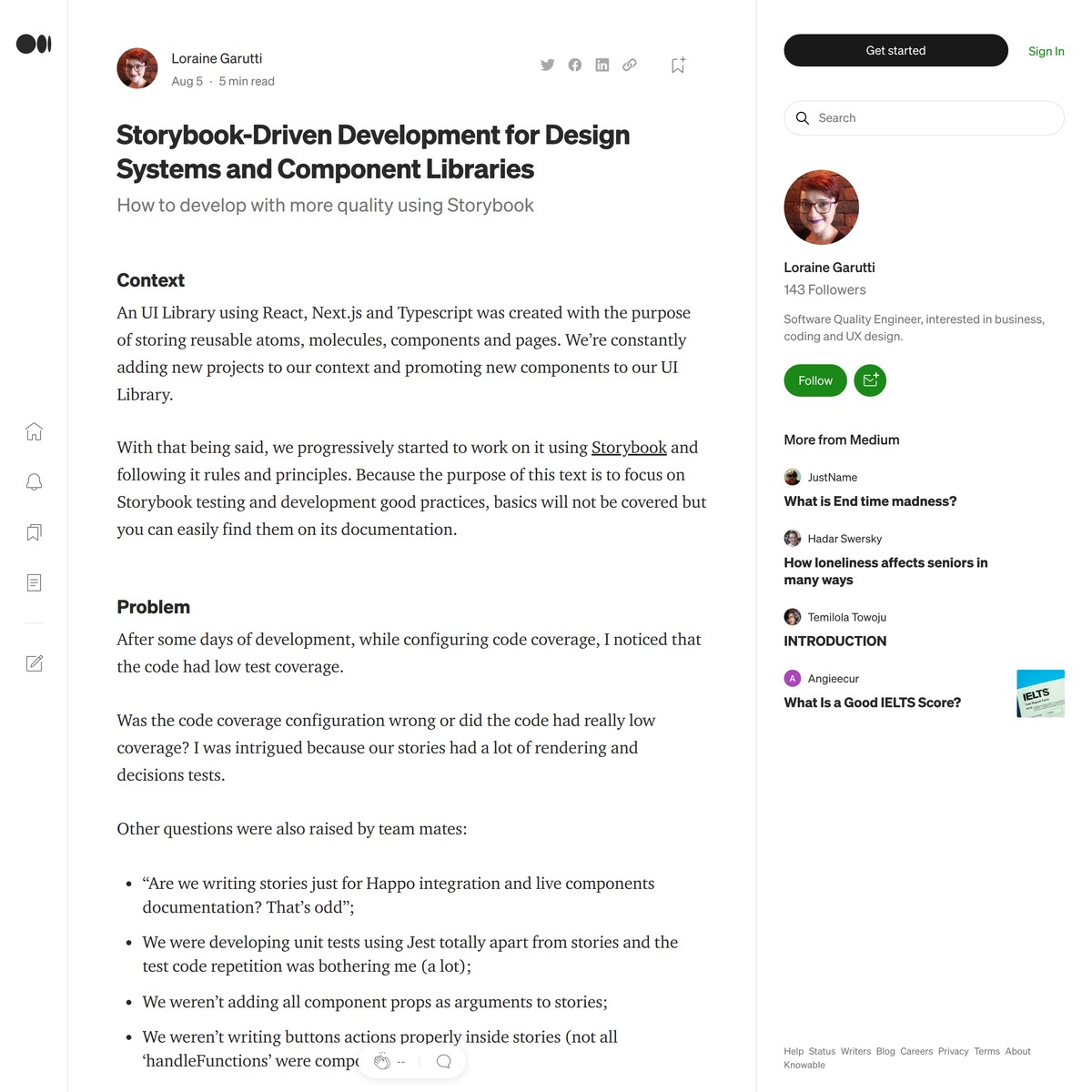The width and height of the screenshot is (1092, 1092).
Task: Open the responses panel
Action: 443,1060
